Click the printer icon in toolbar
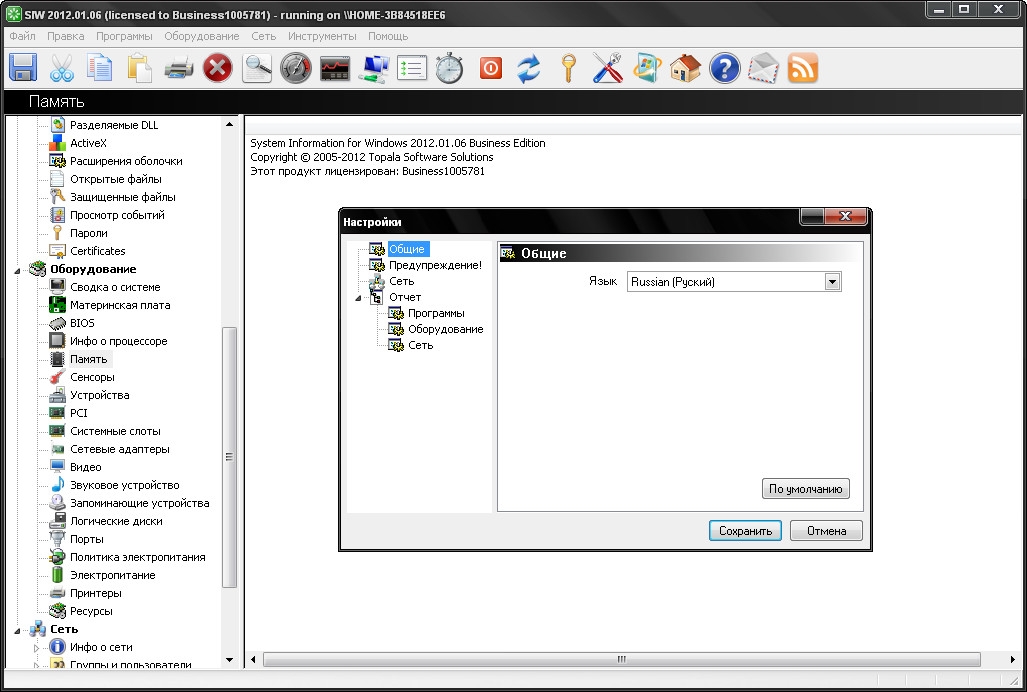 click(x=178, y=68)
